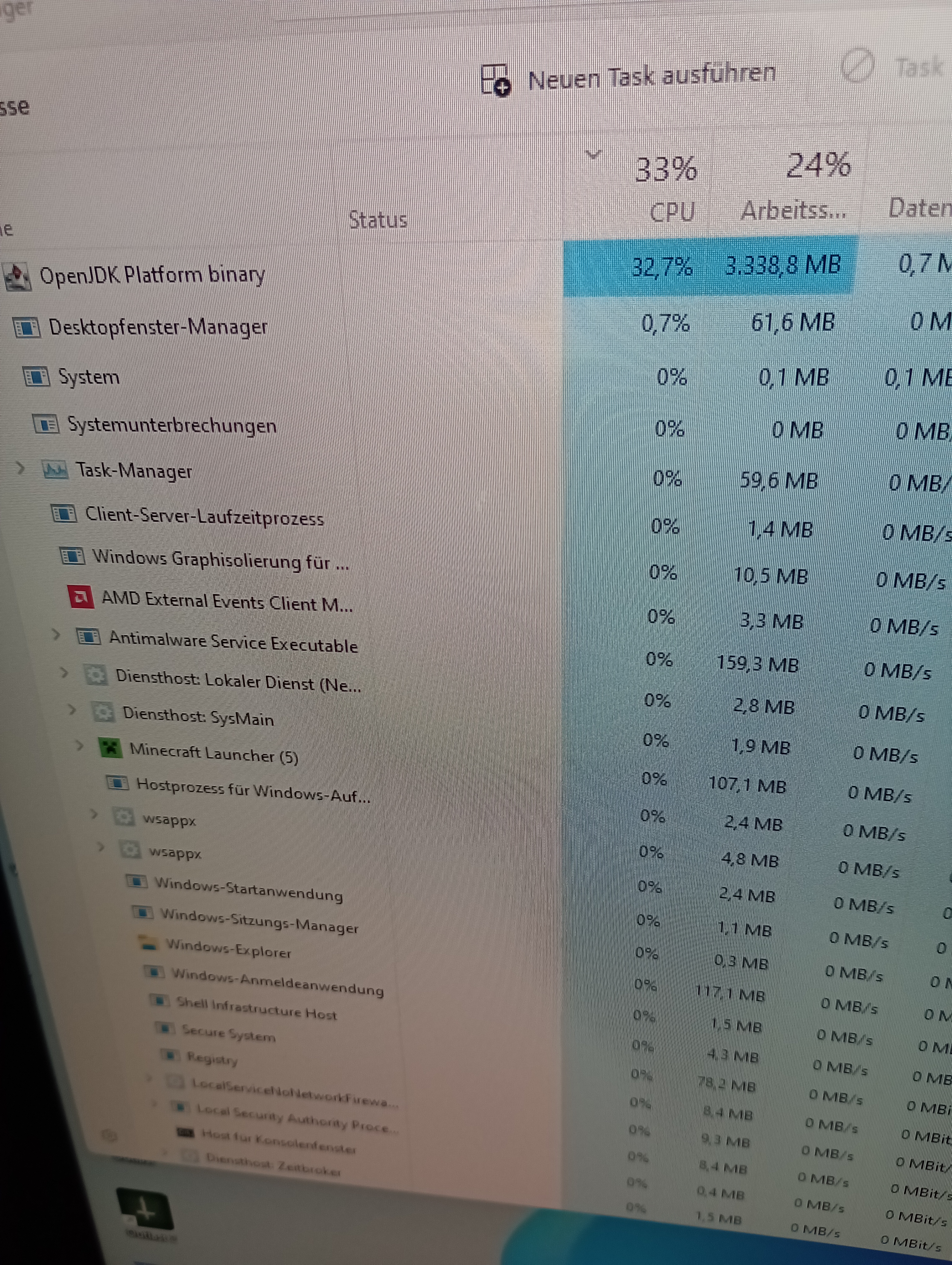Expand the Antimalware Service Executable entry
Screen dimensions: 952x1265
pyautogui.click(x=56, y=634)
